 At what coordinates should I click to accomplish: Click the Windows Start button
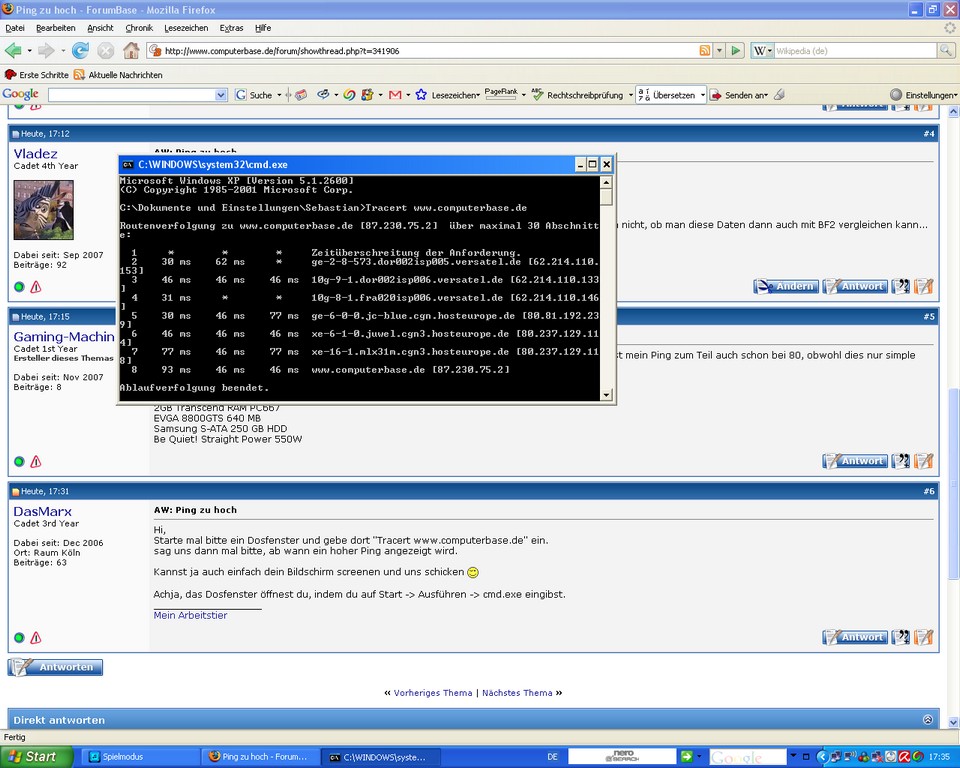pos(37,756)
